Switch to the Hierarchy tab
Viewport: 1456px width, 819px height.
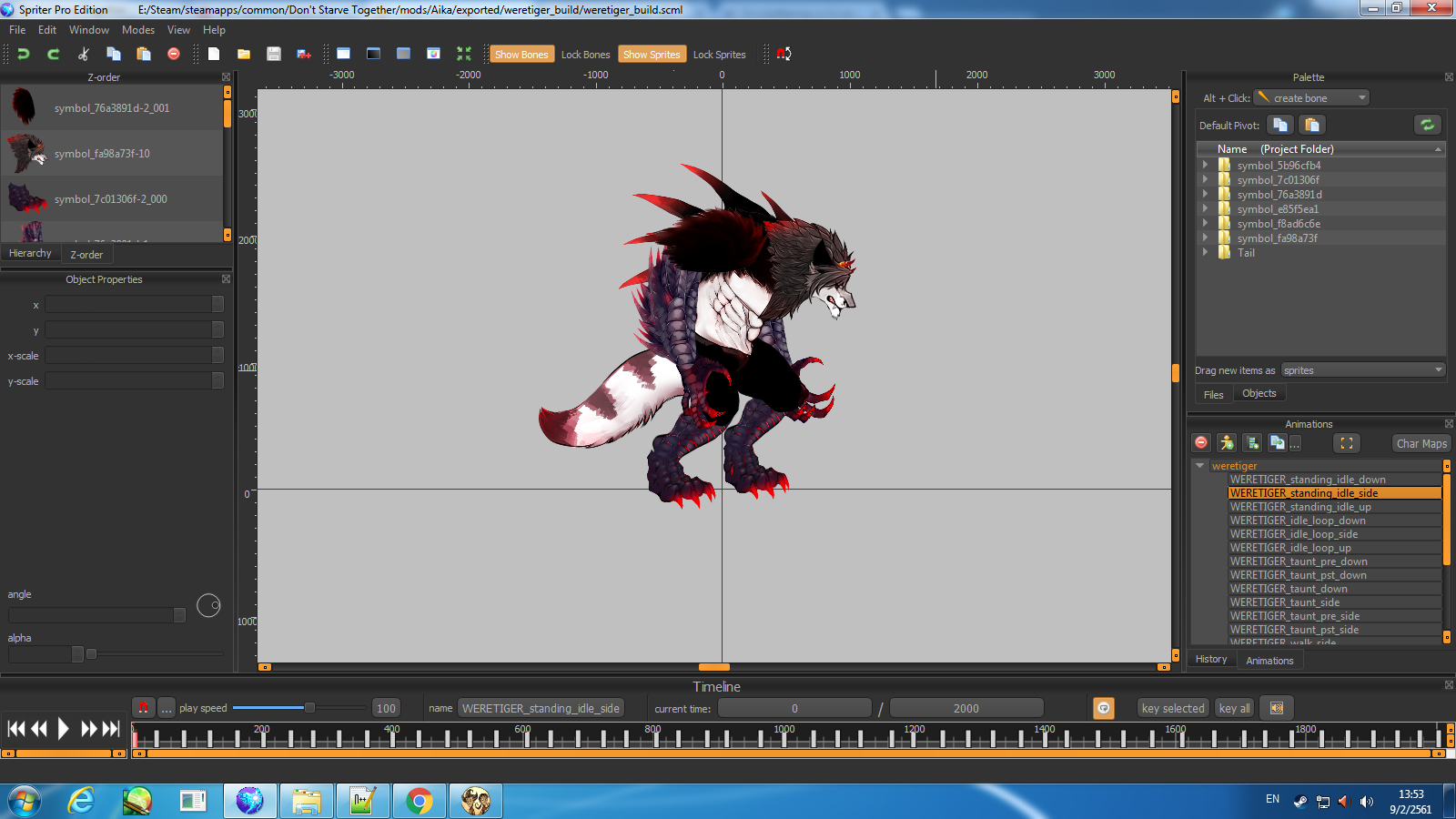30,254
